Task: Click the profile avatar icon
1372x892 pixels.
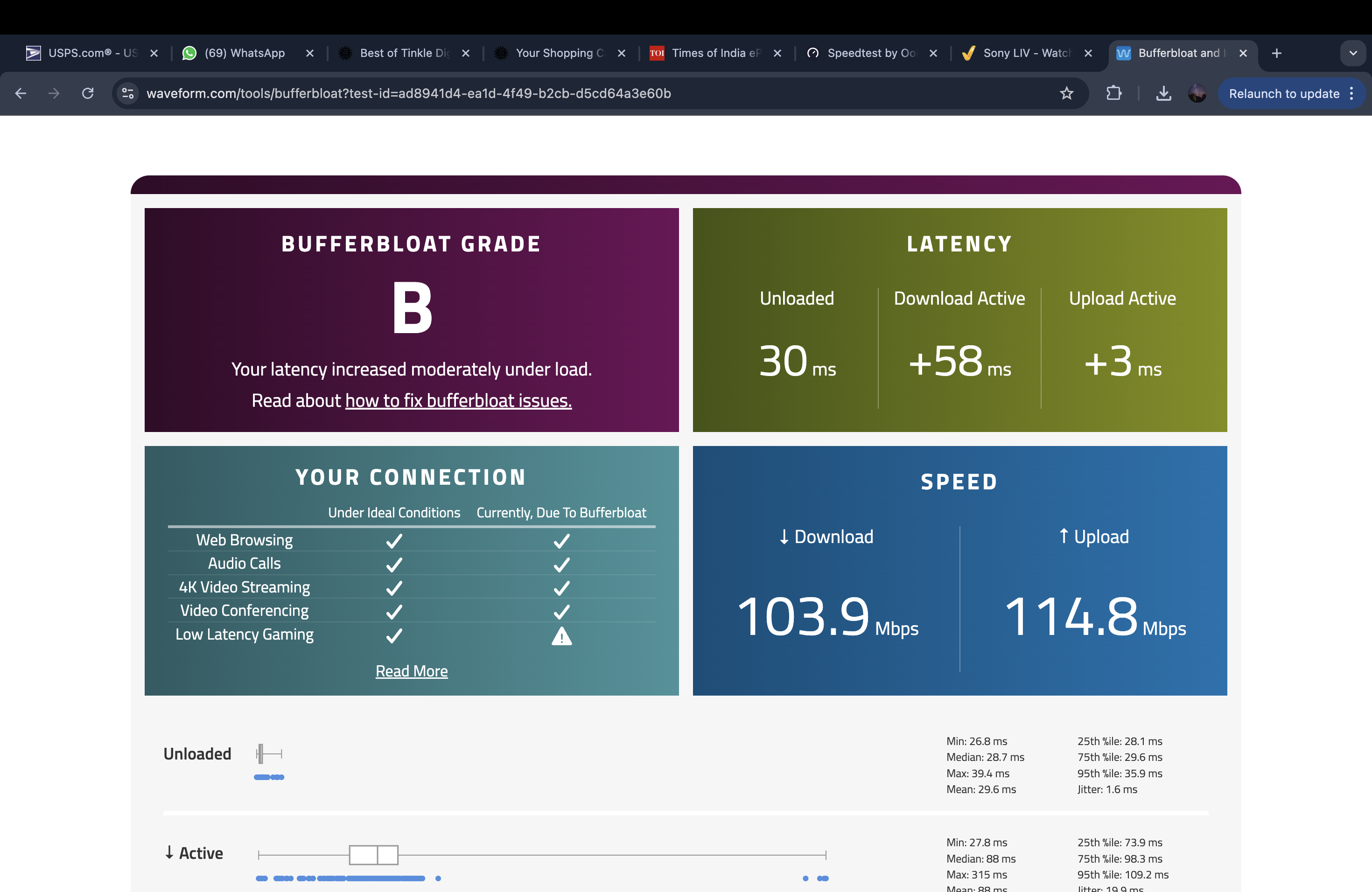Action: click(x=1197, y=93)
